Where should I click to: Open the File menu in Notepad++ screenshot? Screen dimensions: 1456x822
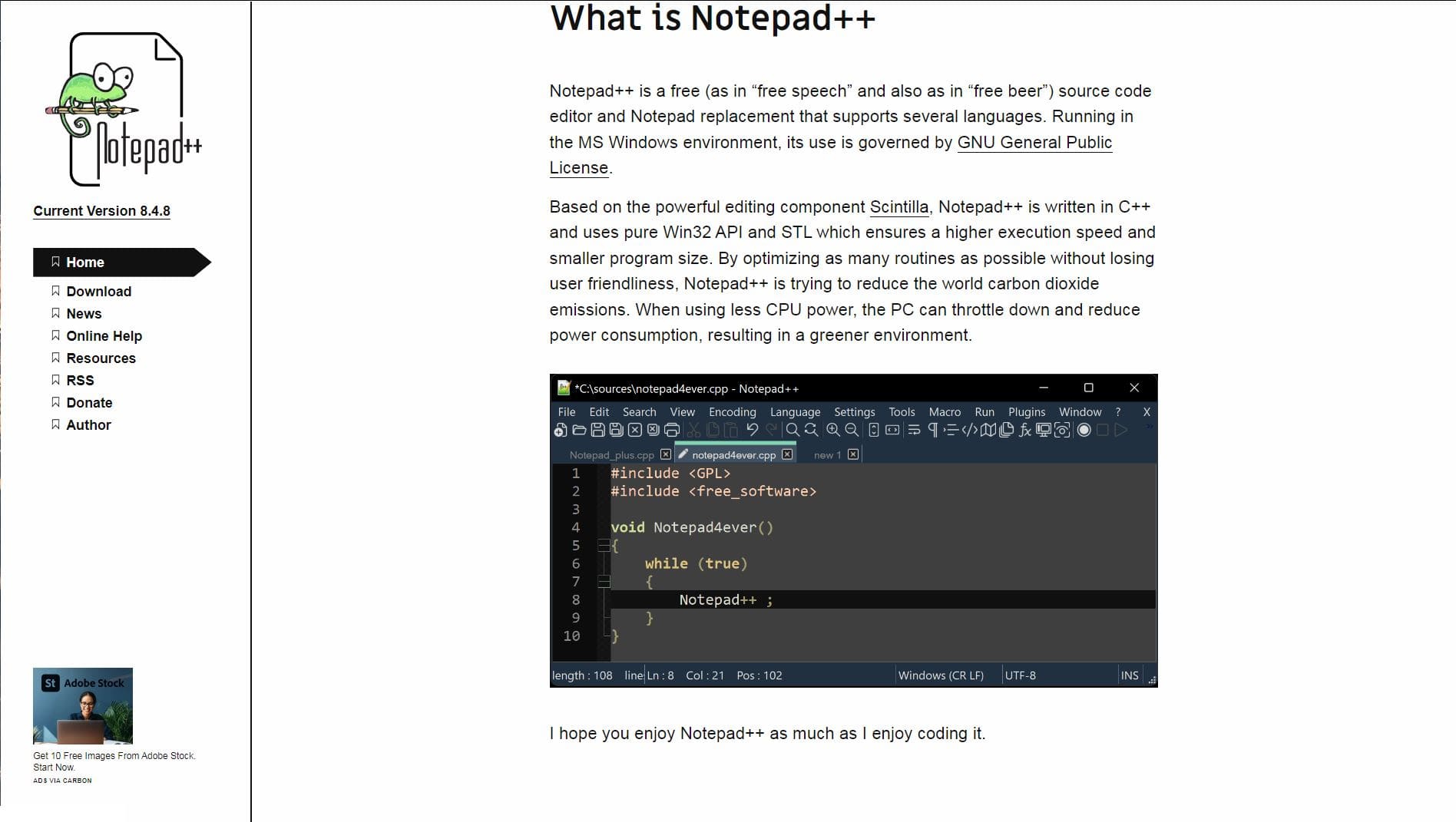567,412
